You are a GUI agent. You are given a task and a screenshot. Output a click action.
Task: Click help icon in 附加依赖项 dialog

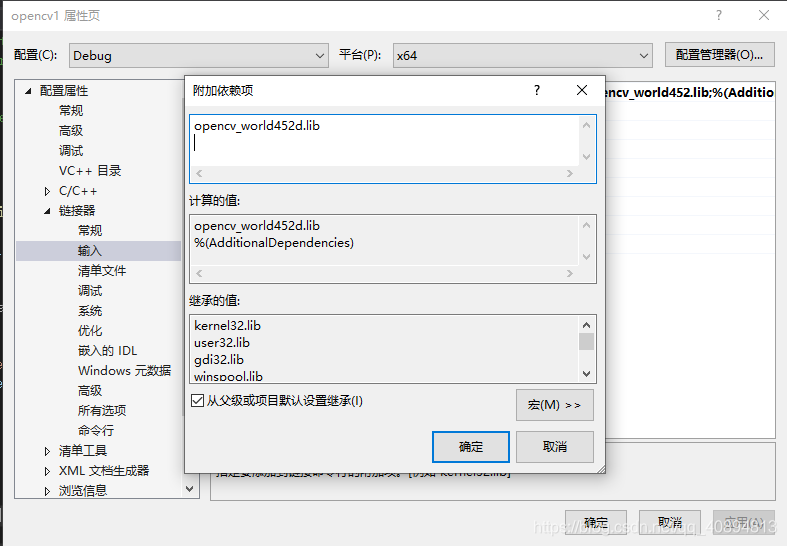(537, 90)
